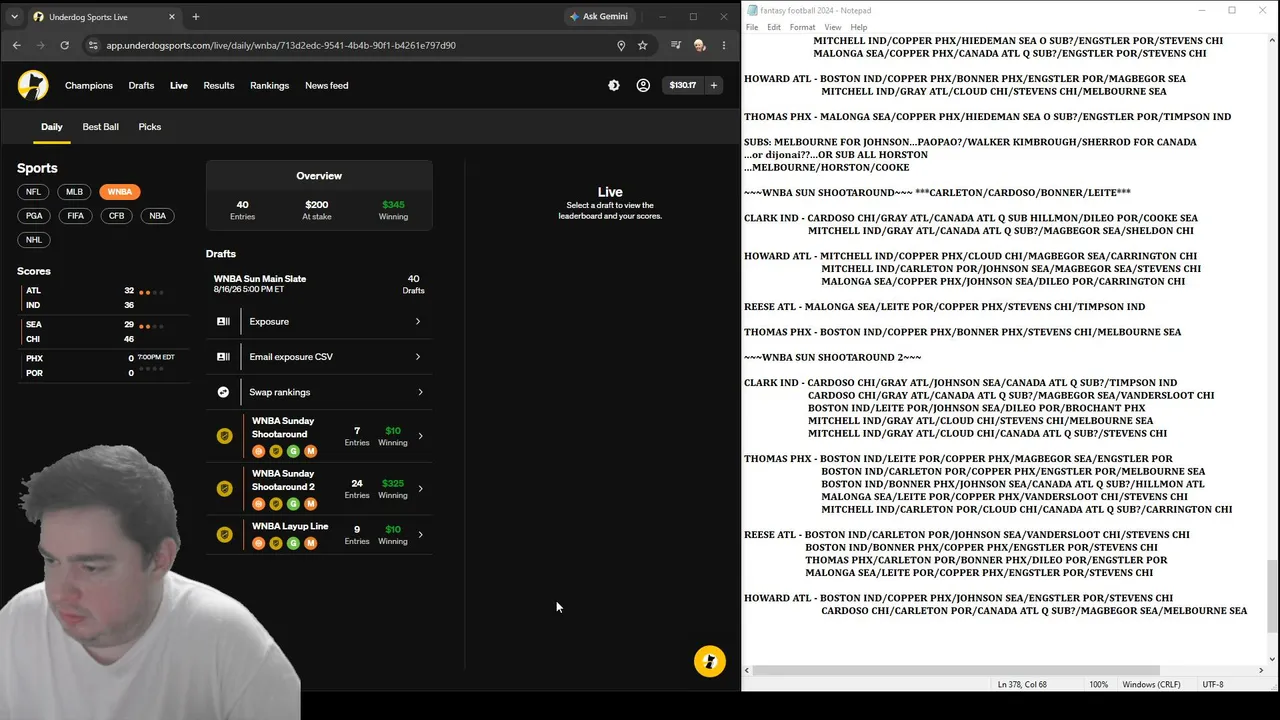Open Notepad's File menu
1280x720 pixels.
coord(752,27)
